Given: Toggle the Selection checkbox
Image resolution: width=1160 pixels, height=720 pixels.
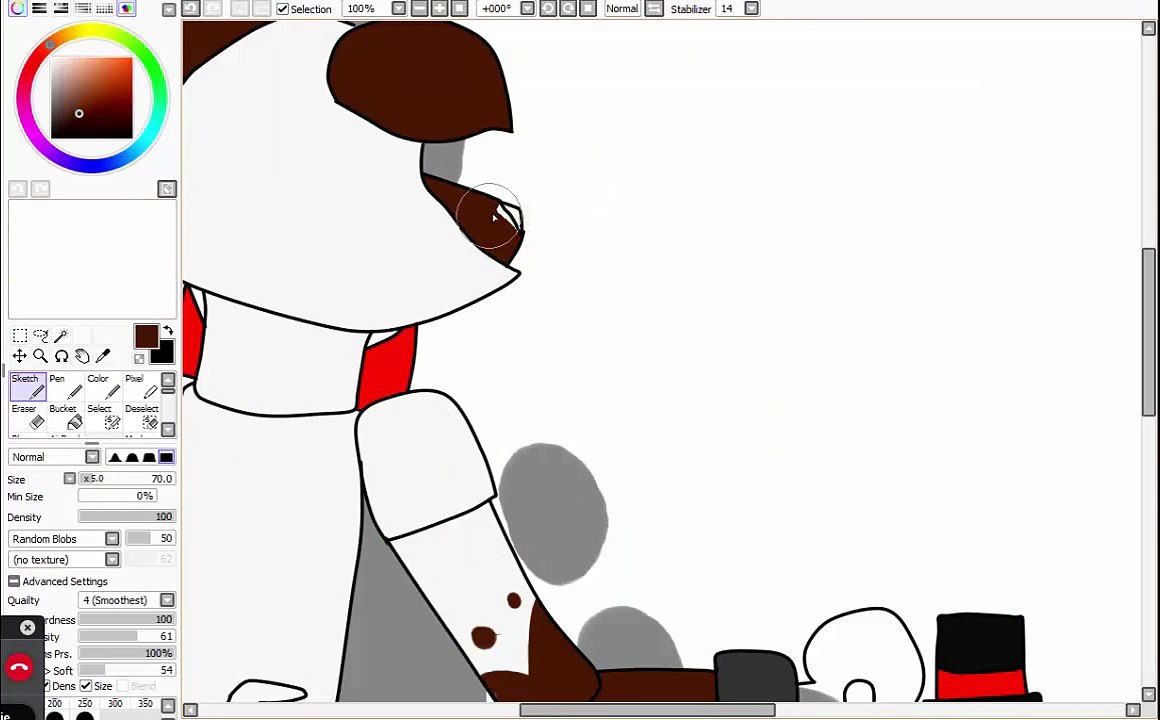Looking at the screenshot, I should point(283,9).
